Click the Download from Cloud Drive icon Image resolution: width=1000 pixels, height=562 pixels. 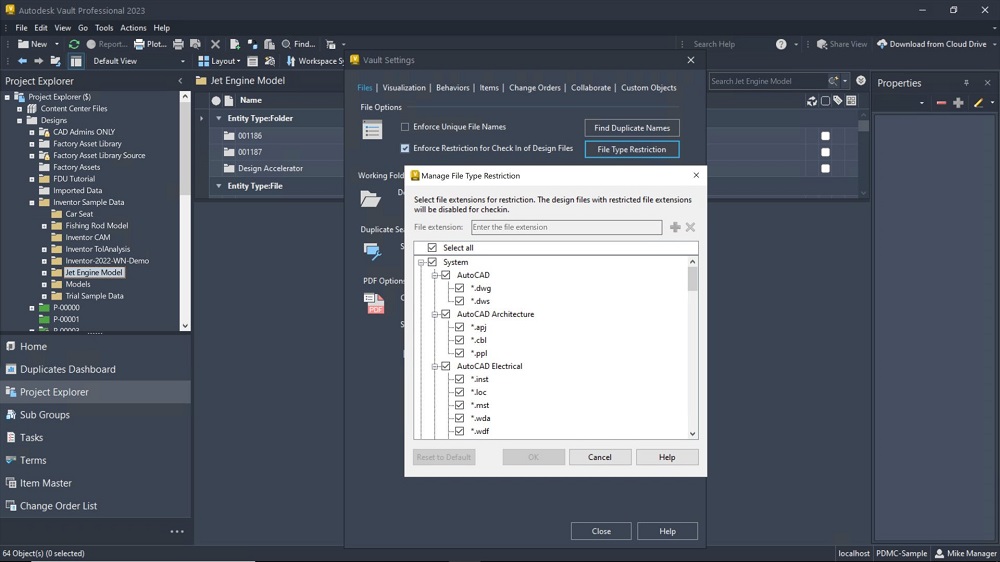pos(882,44)
